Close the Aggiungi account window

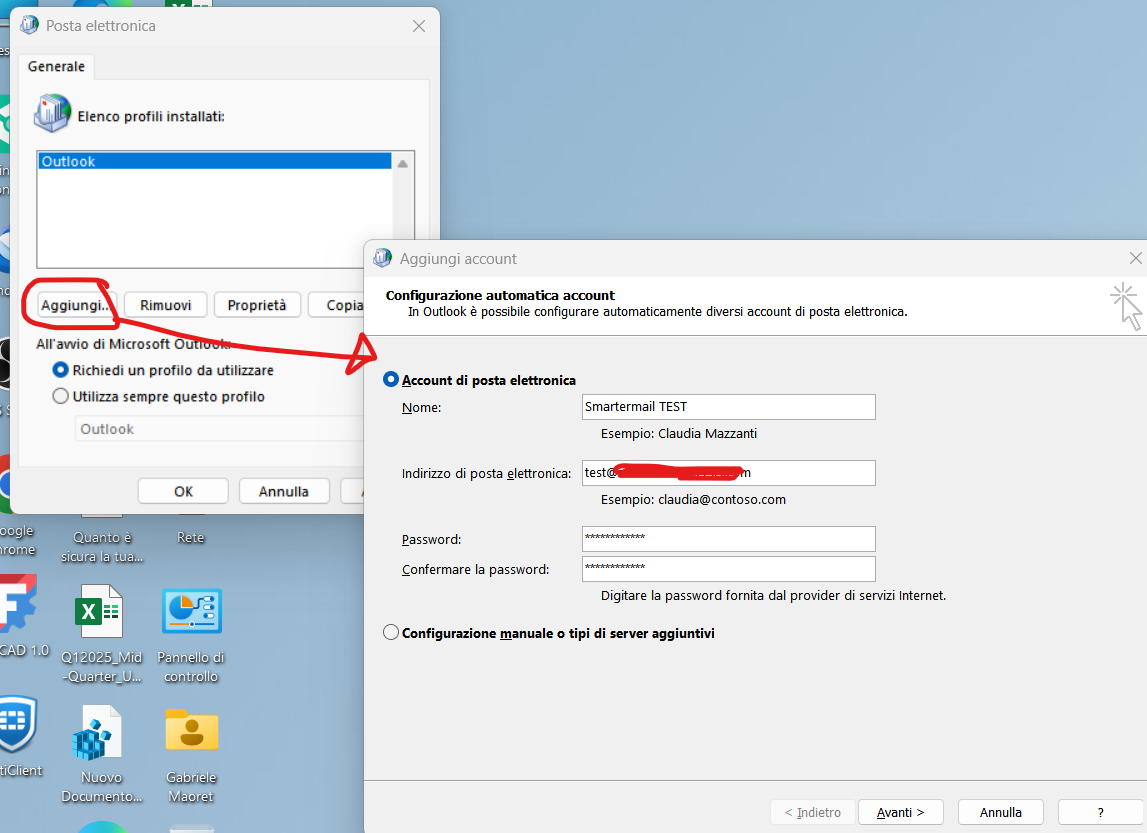(x=1135, y=258)
